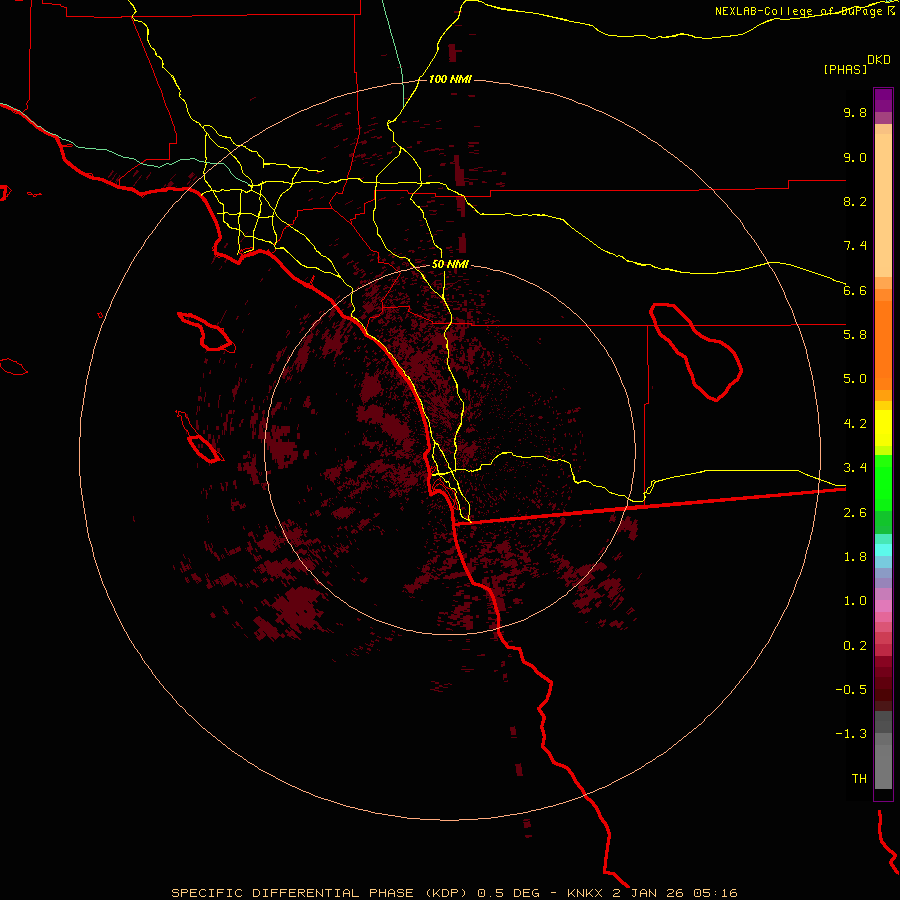
Task: Click the yellow segment of color bar
Action: [x=883, y=428]
